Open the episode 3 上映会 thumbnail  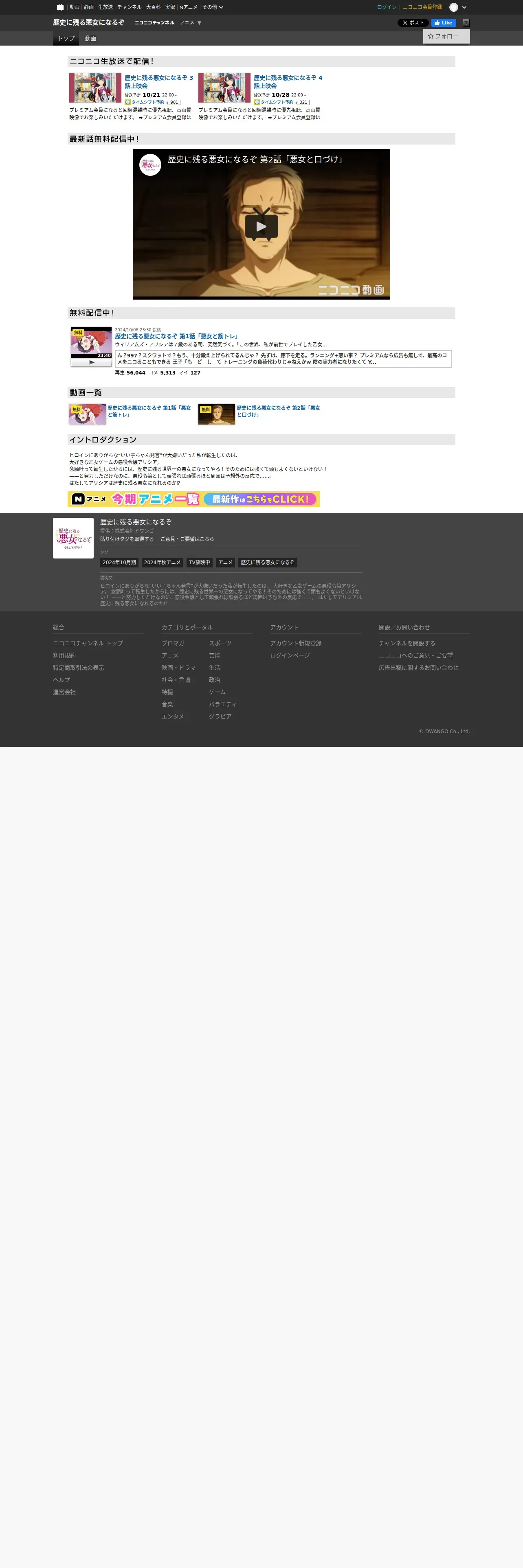click(x=96, y=88)
